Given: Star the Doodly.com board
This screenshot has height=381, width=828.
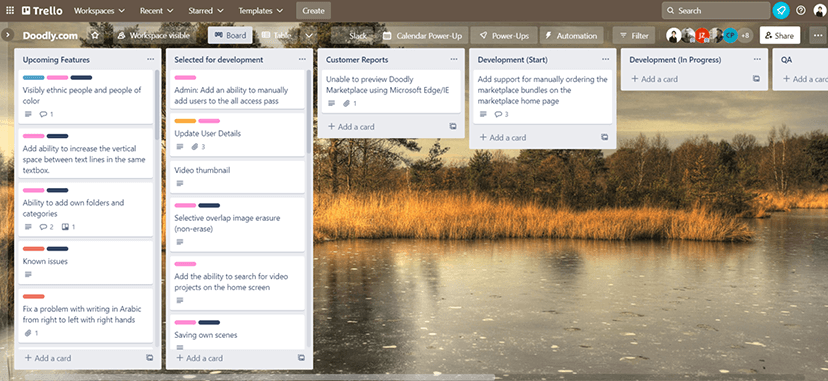Looking at the screenshot, I should coord(95,36).
